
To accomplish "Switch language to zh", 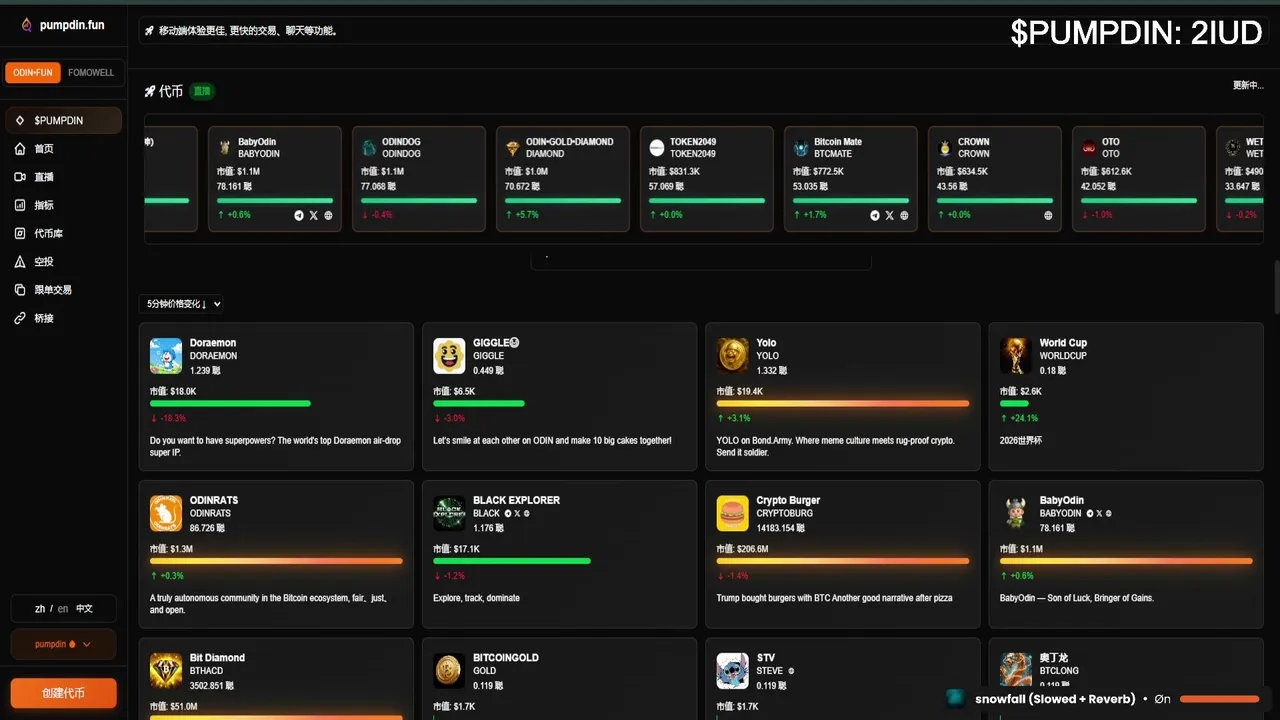I will click(40, 608).
